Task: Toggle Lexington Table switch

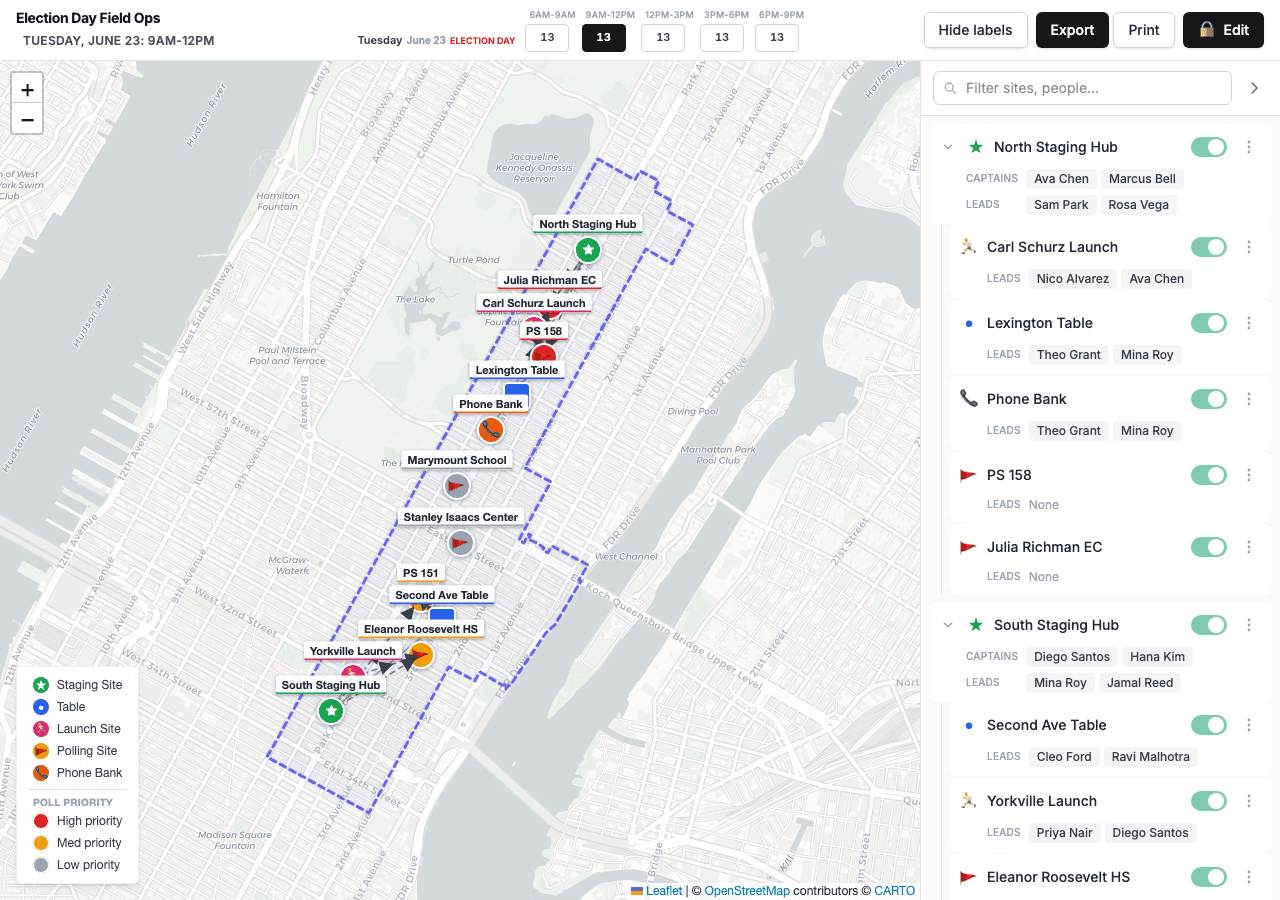Action: point(1209,323)
